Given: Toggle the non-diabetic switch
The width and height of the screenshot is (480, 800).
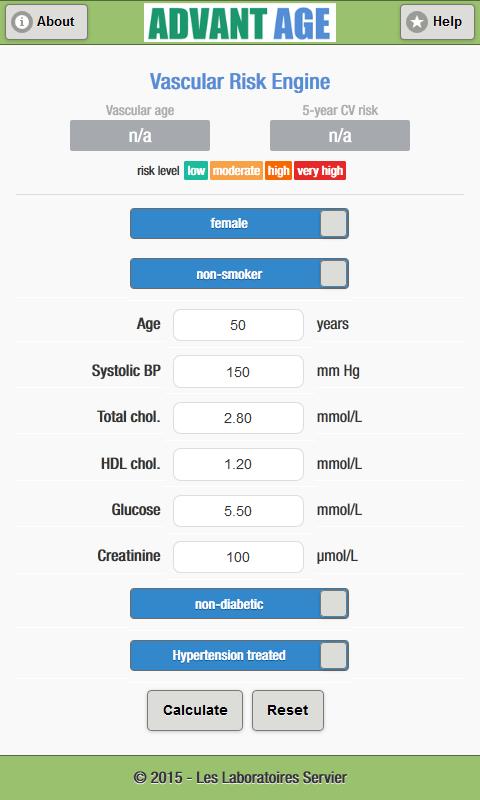Looking at the screenshot, I should click(x=239, y=604).
